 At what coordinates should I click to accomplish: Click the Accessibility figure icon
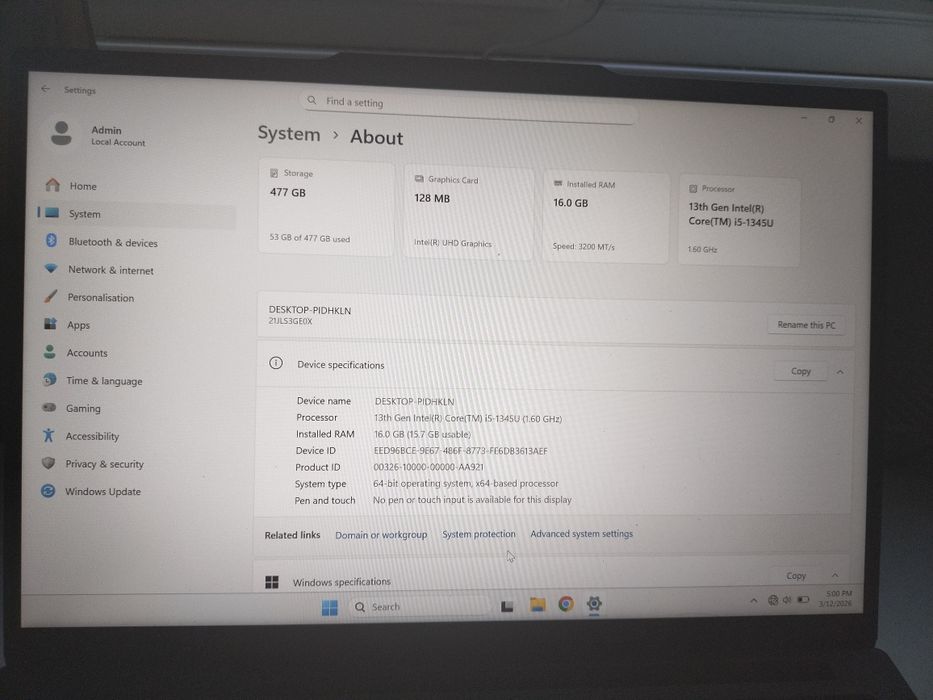(48, 435)
